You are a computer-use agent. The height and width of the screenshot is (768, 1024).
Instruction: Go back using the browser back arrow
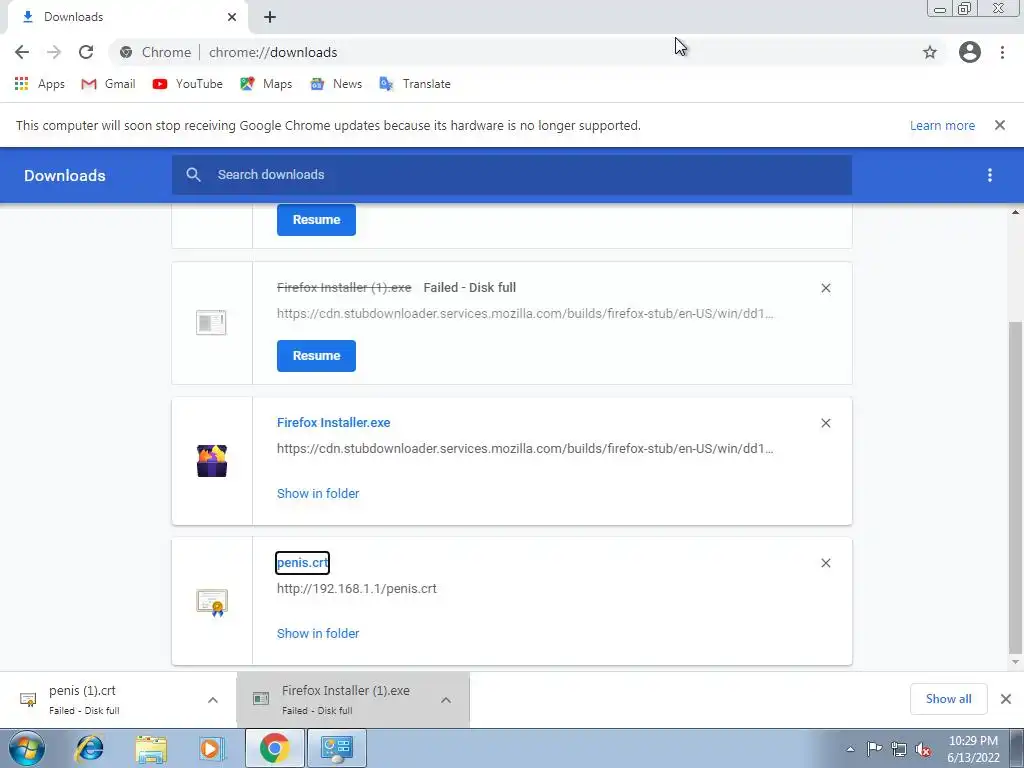point(22,52)
